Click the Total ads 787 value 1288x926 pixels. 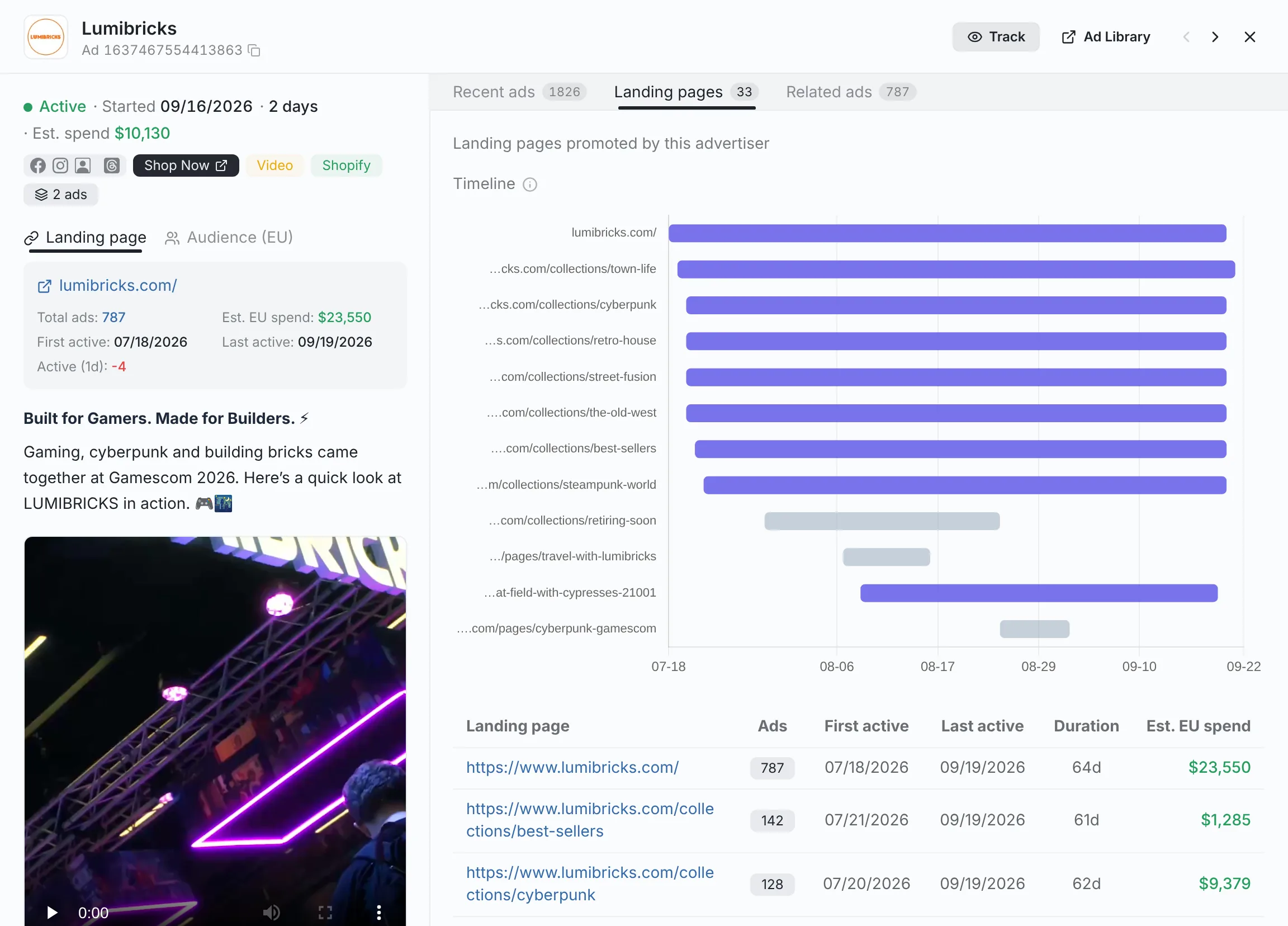tap(113, 318)
